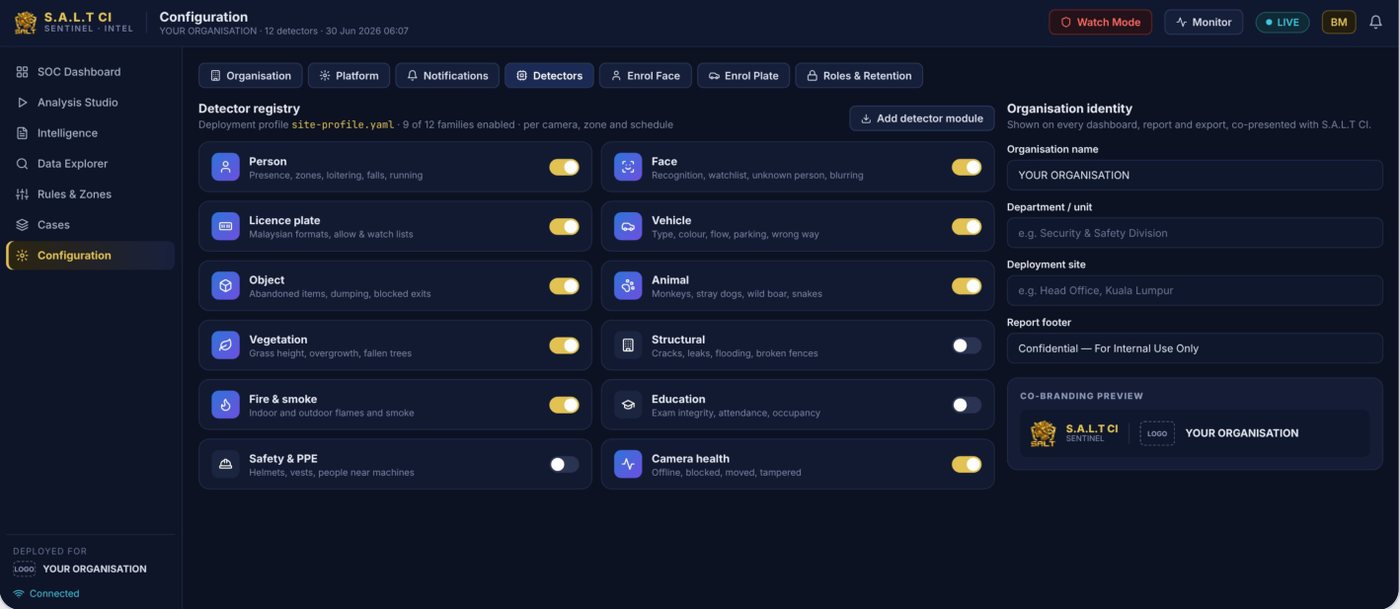The height and width of the screenshot is (609, 1400).
Task: Click the Vehicle detector icon
Action: (628, 226)
